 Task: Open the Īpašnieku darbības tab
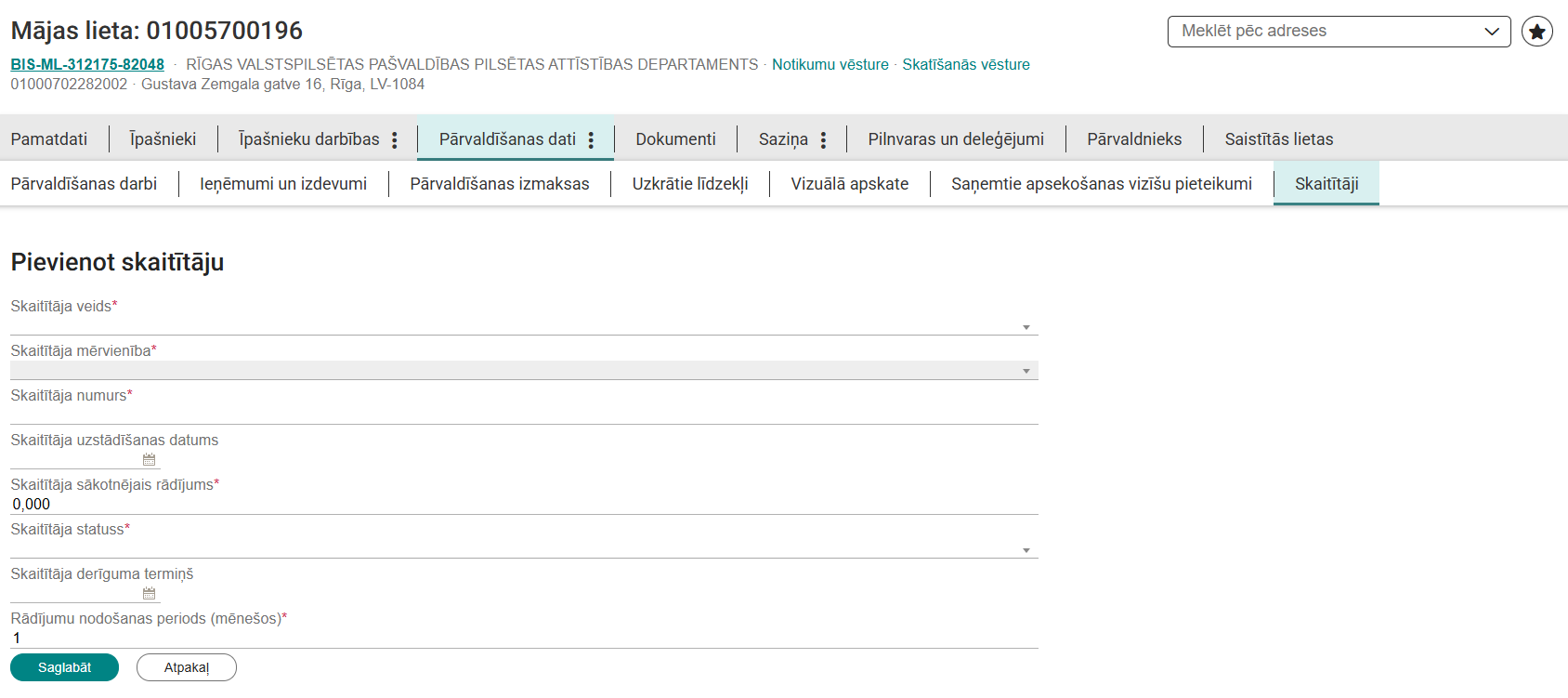click(308, 138)
